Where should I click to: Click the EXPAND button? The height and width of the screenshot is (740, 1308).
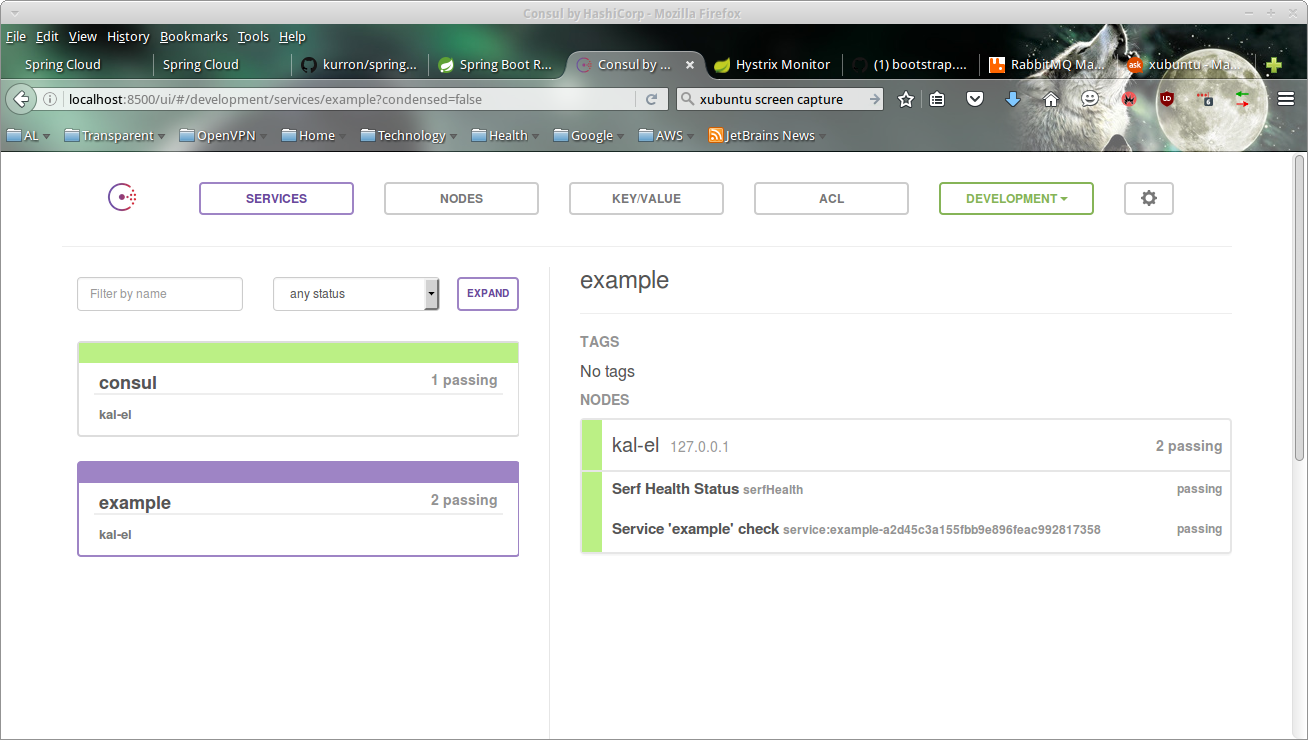(x=488, y=294)
